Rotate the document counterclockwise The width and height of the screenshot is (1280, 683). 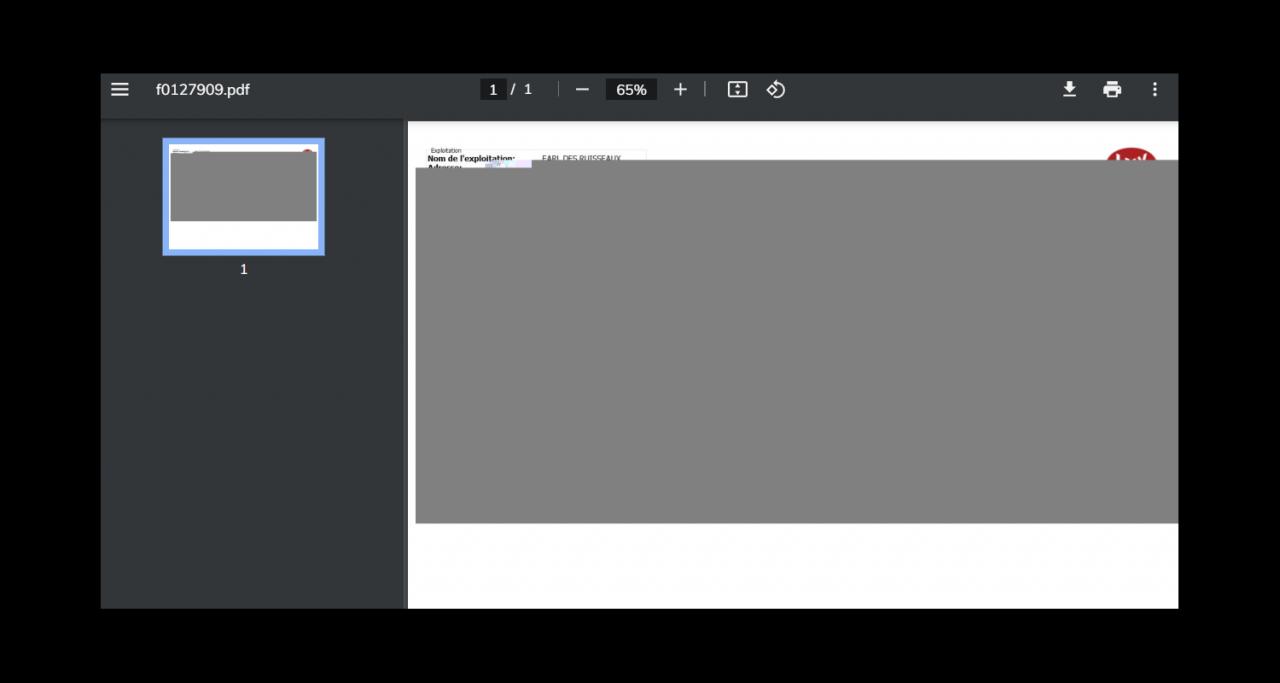(x=776, y=89)
